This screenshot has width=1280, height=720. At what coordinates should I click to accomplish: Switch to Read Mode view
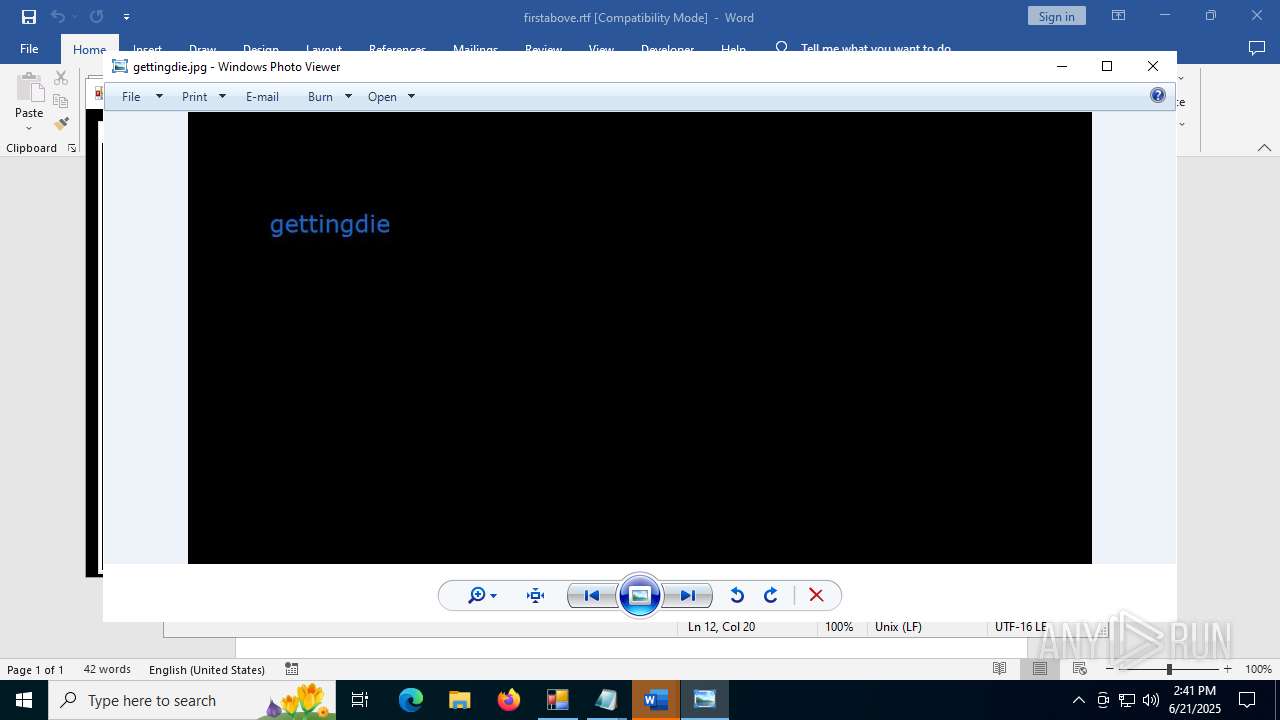click(x=999, y=669)
